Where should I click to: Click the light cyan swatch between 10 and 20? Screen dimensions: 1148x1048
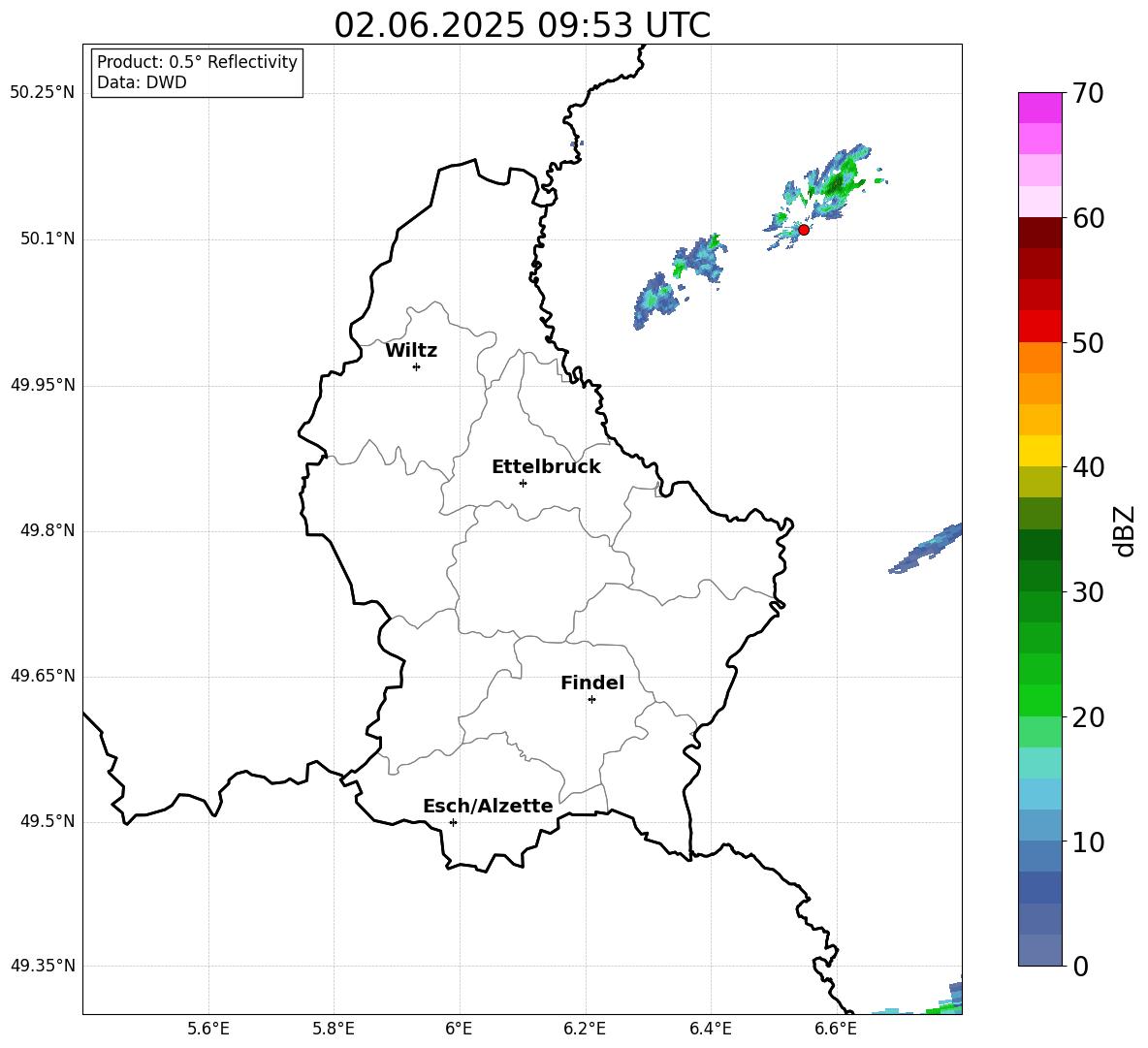point(1039,763)
